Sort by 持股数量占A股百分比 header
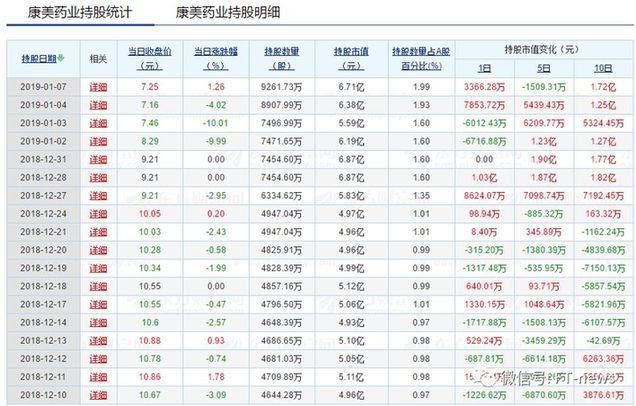The height and width of the screenshot is (406, 636). coord(421,58)
